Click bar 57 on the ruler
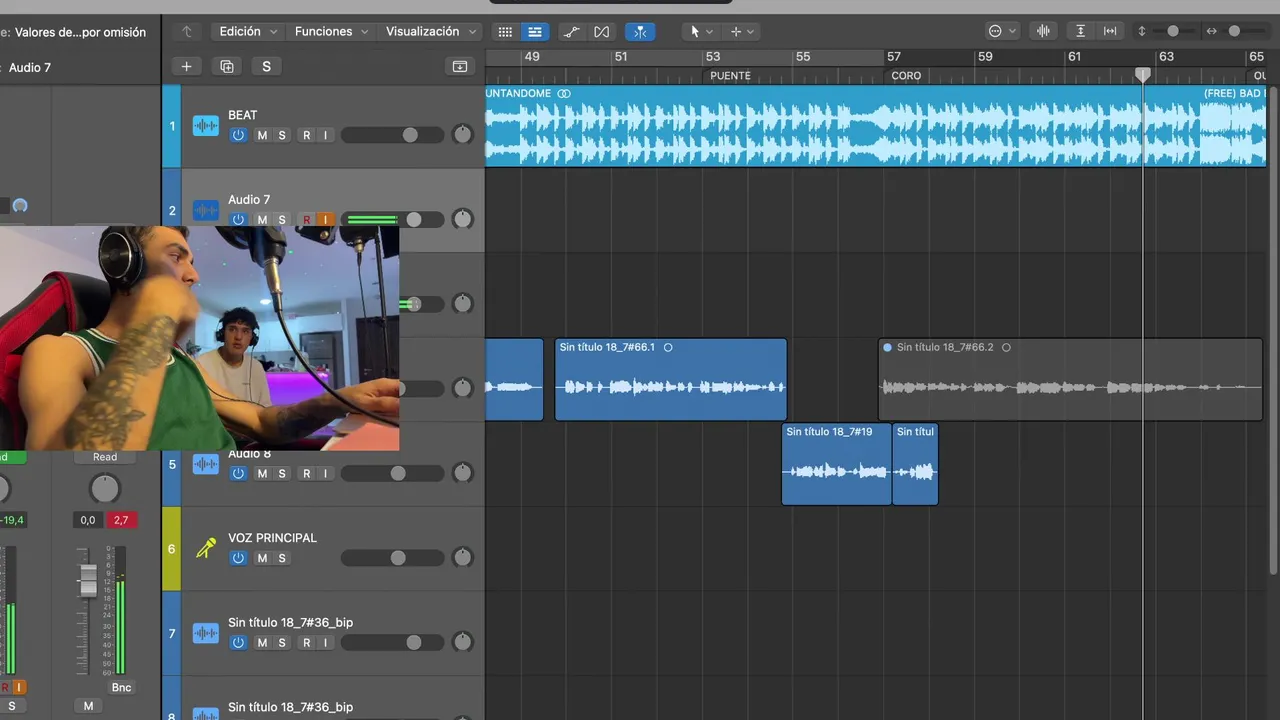The width and height of the screenshot is (1280, 720). [x=894, y=57]
